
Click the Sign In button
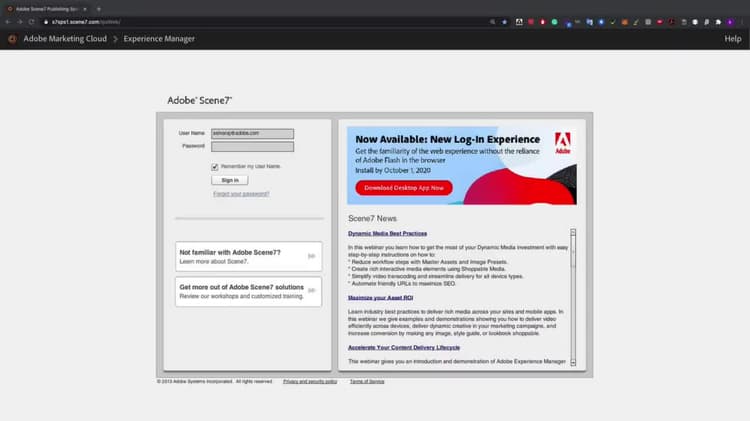(230, 180)
